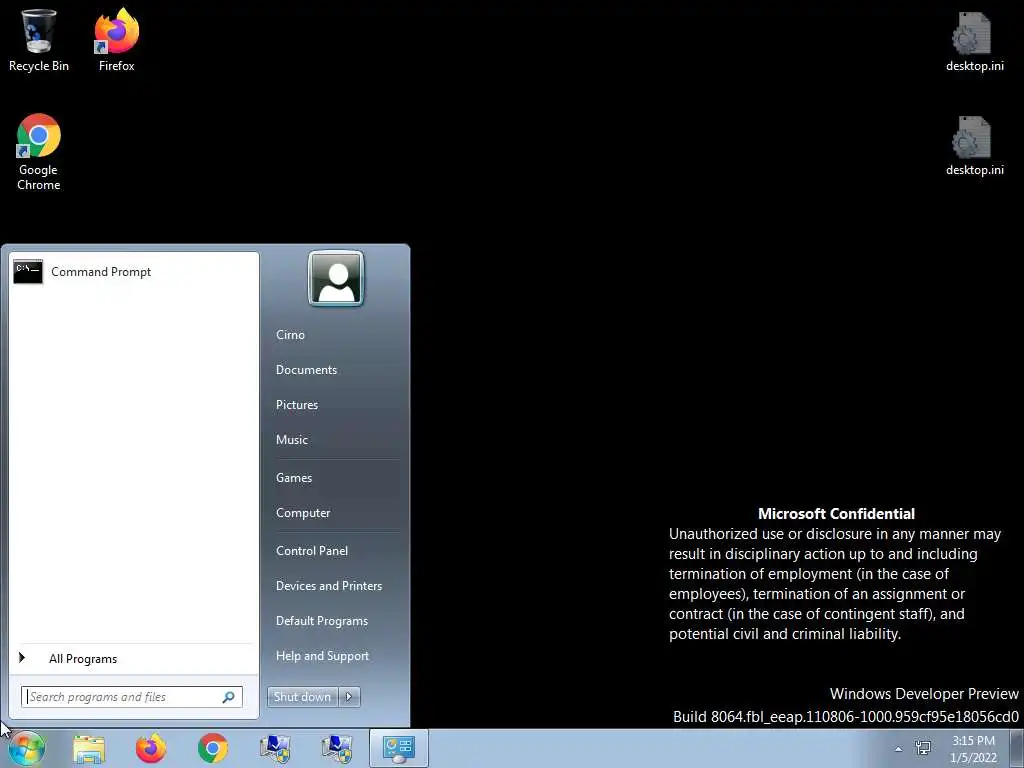Launch Firefox from the taskbar
1024x768 pixels.
pyautogui.click(x=151, y=748)
